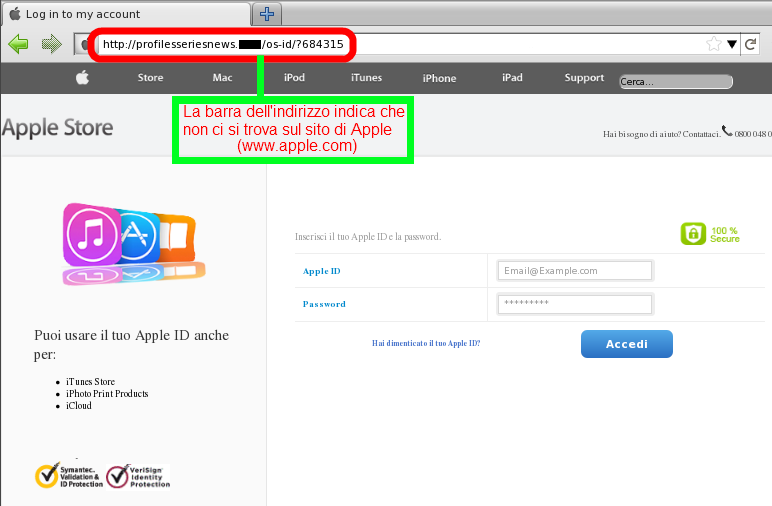Click the 'Password' field label

(324, 304)
